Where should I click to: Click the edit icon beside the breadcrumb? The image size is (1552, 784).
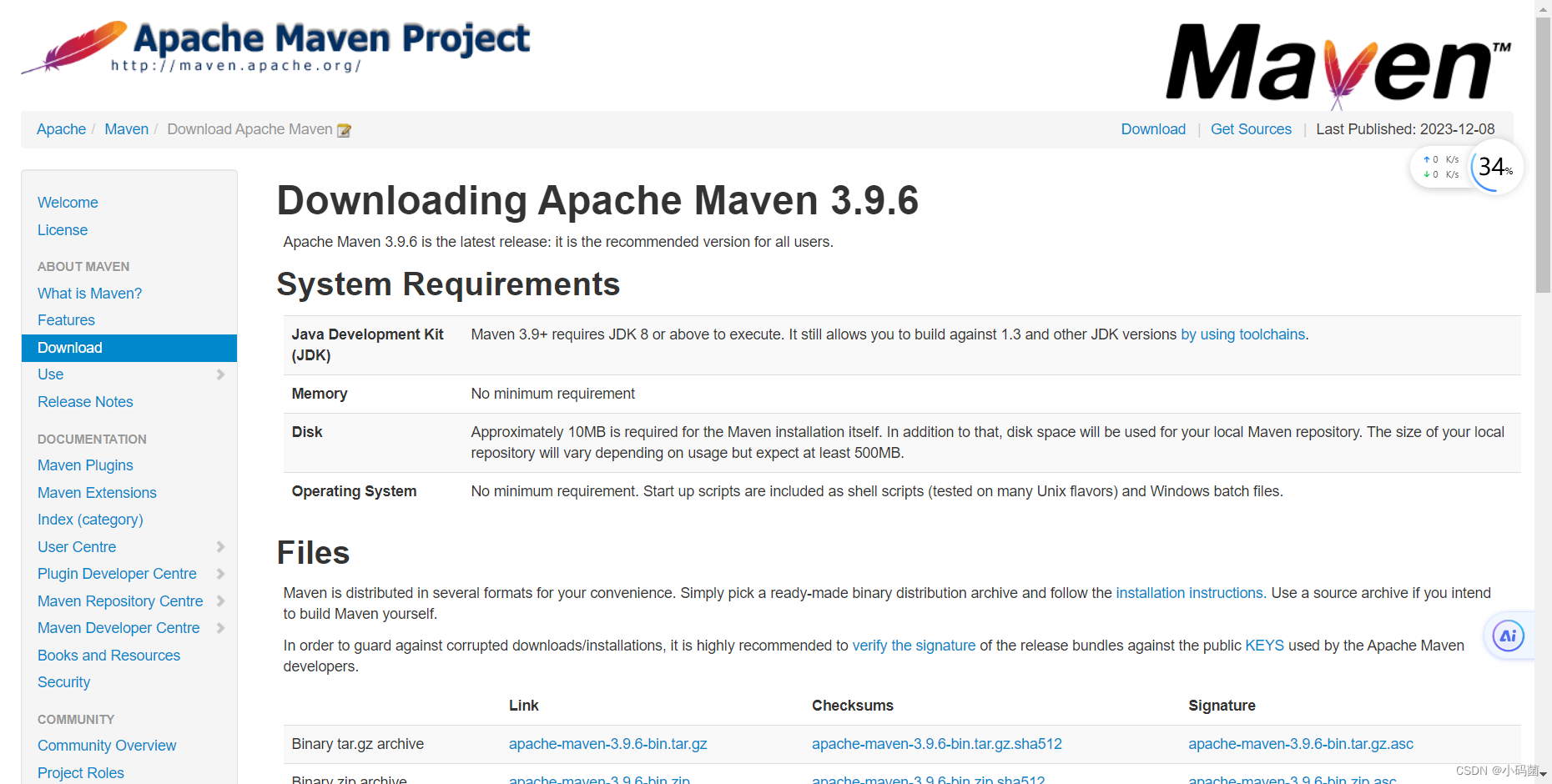pos(345,130)
